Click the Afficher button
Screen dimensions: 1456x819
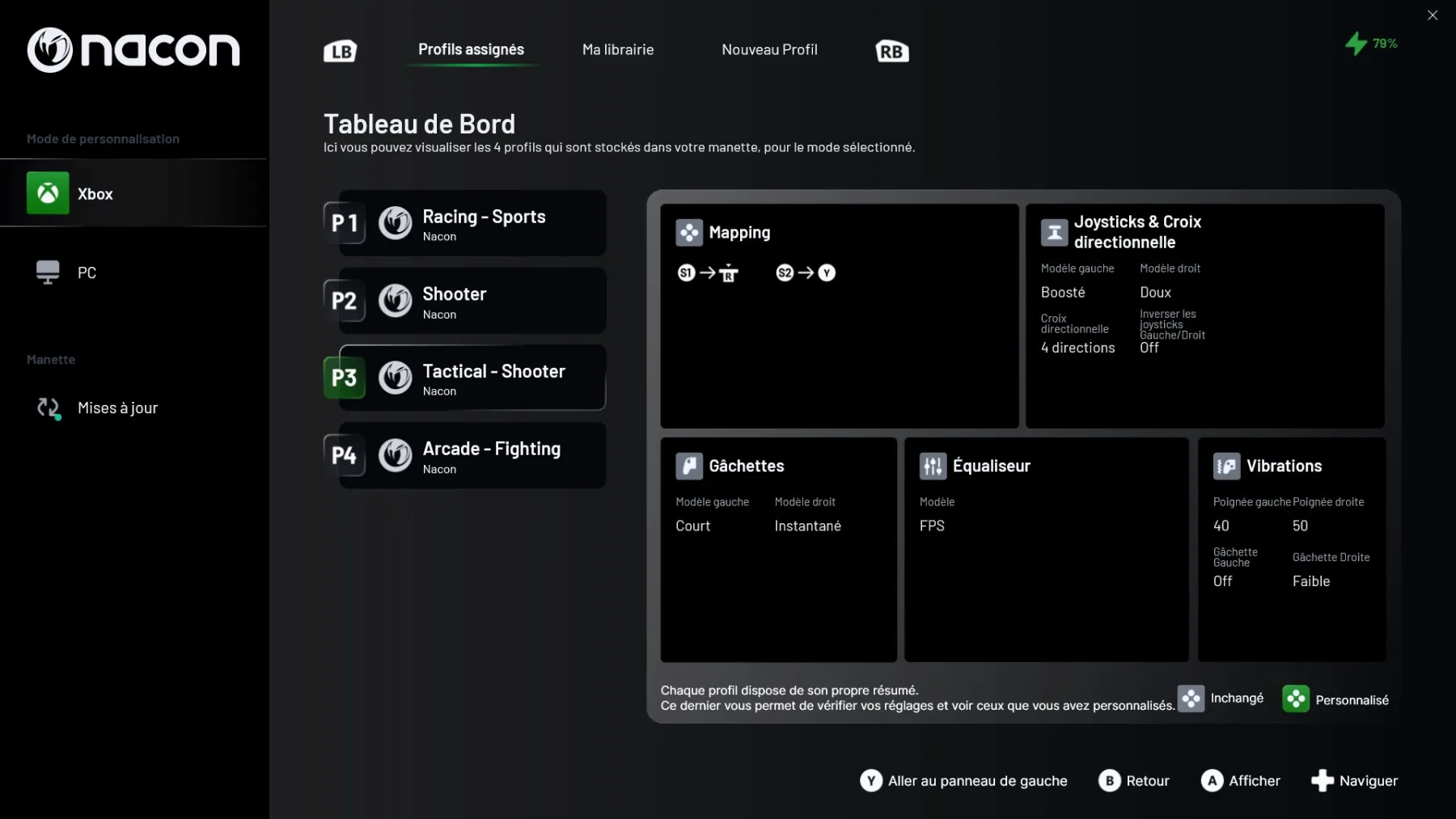(1241, 781)
